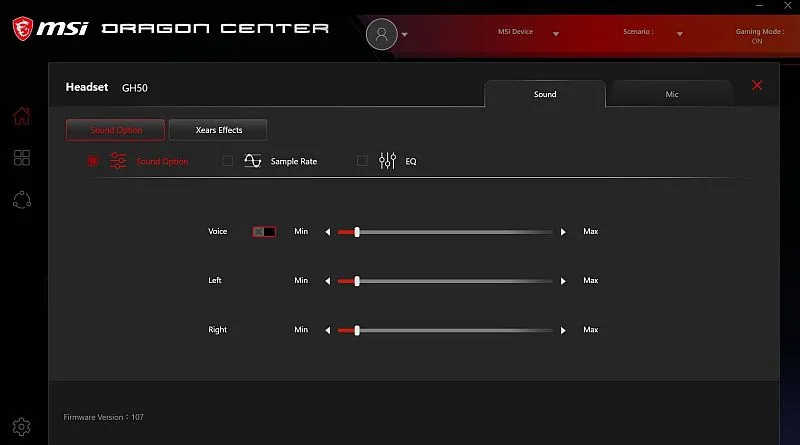Click the user profile avatar icon
Screen dimensions: 800x445
click(x=382, y=34)
